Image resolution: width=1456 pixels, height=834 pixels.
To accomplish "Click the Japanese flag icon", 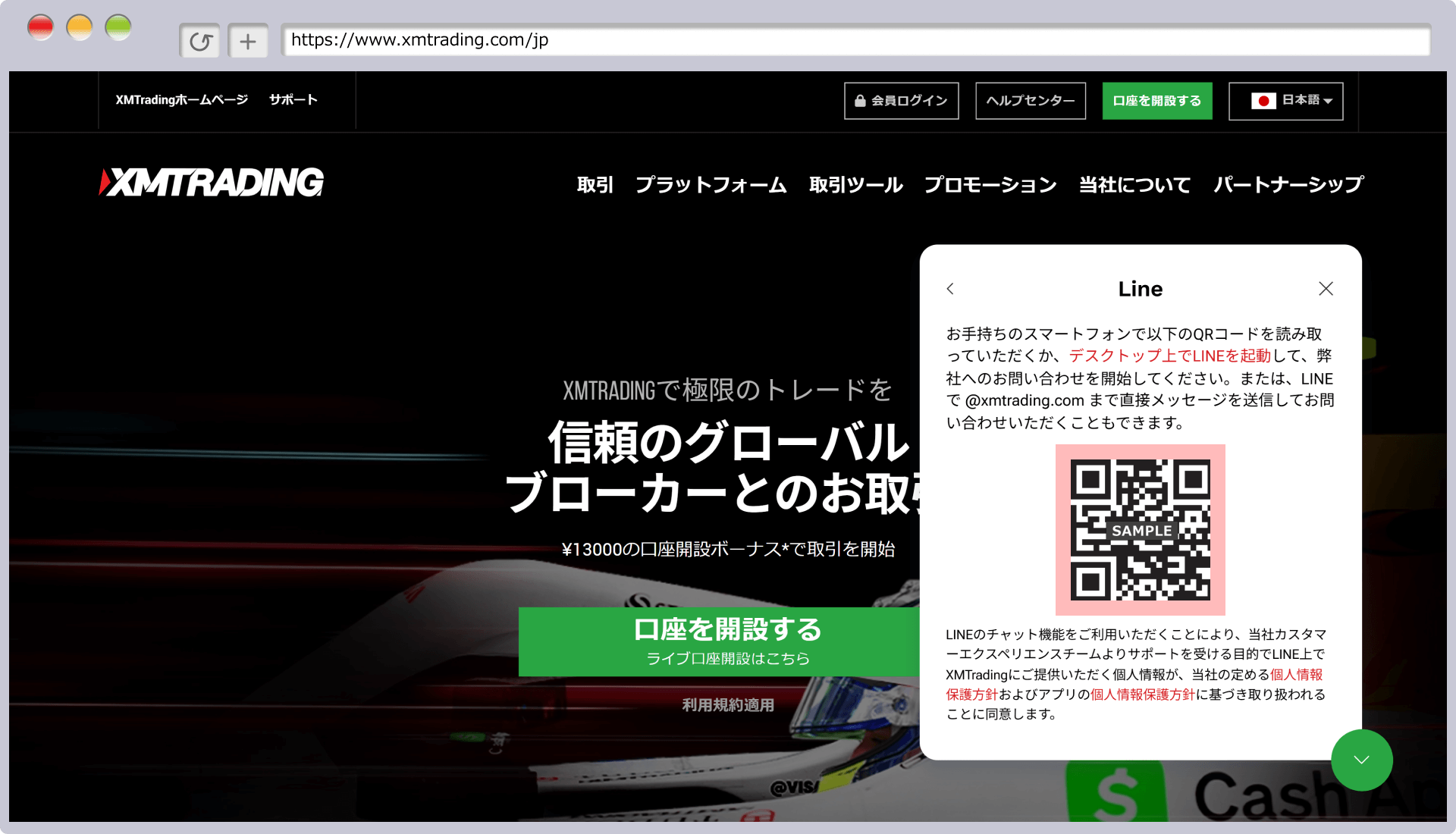I will coord(1263,101).
